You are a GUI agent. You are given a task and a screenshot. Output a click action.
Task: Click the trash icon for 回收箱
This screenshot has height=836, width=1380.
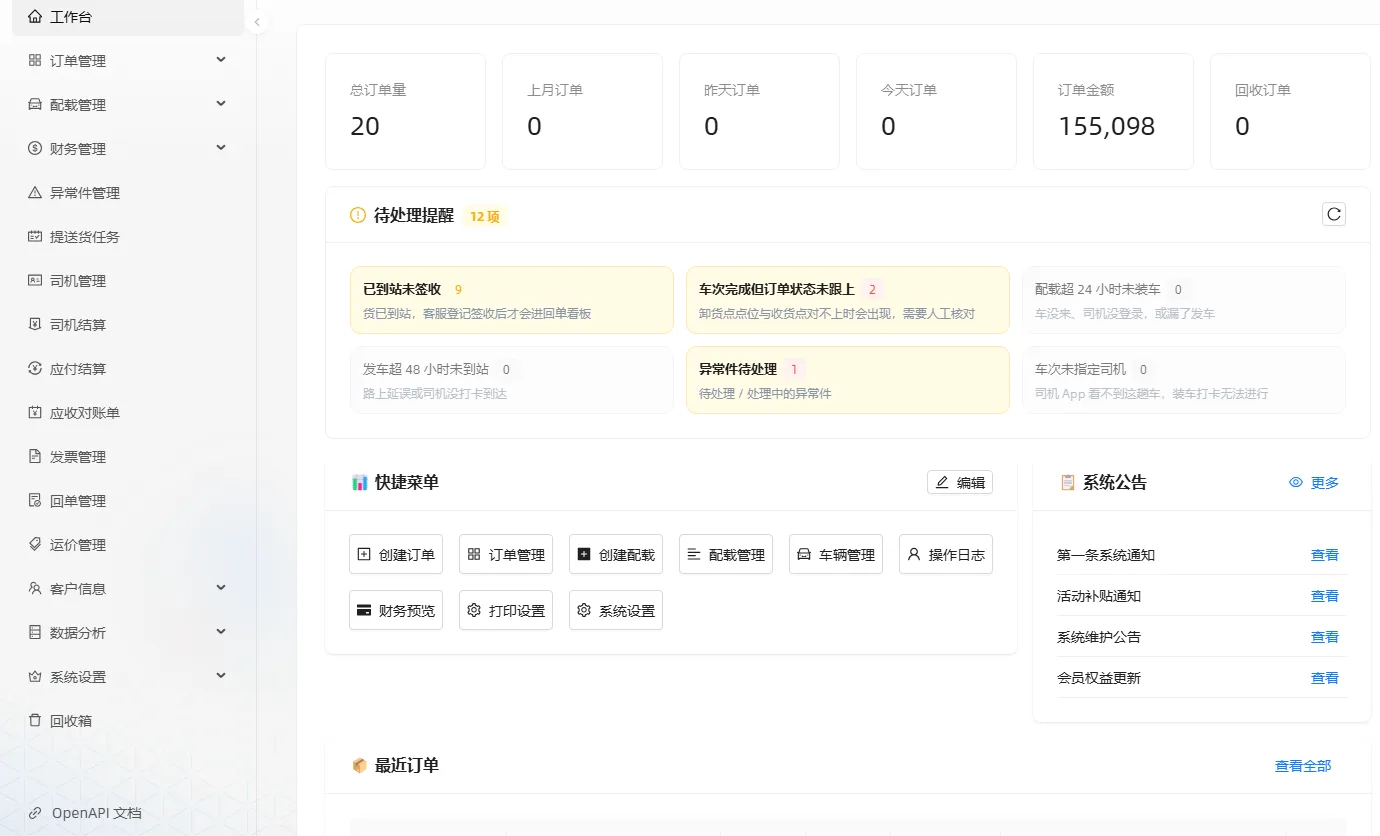(35, 720)
